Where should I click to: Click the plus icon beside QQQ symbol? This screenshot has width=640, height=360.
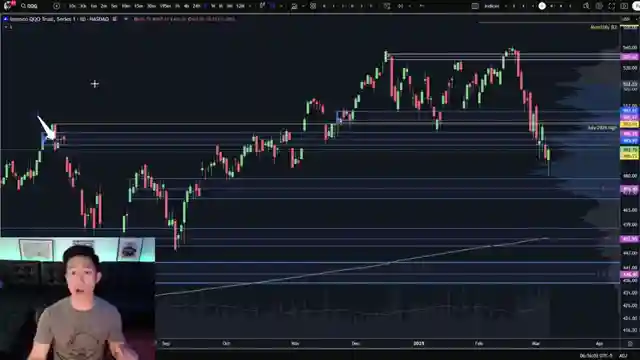[x=56, y=6]
